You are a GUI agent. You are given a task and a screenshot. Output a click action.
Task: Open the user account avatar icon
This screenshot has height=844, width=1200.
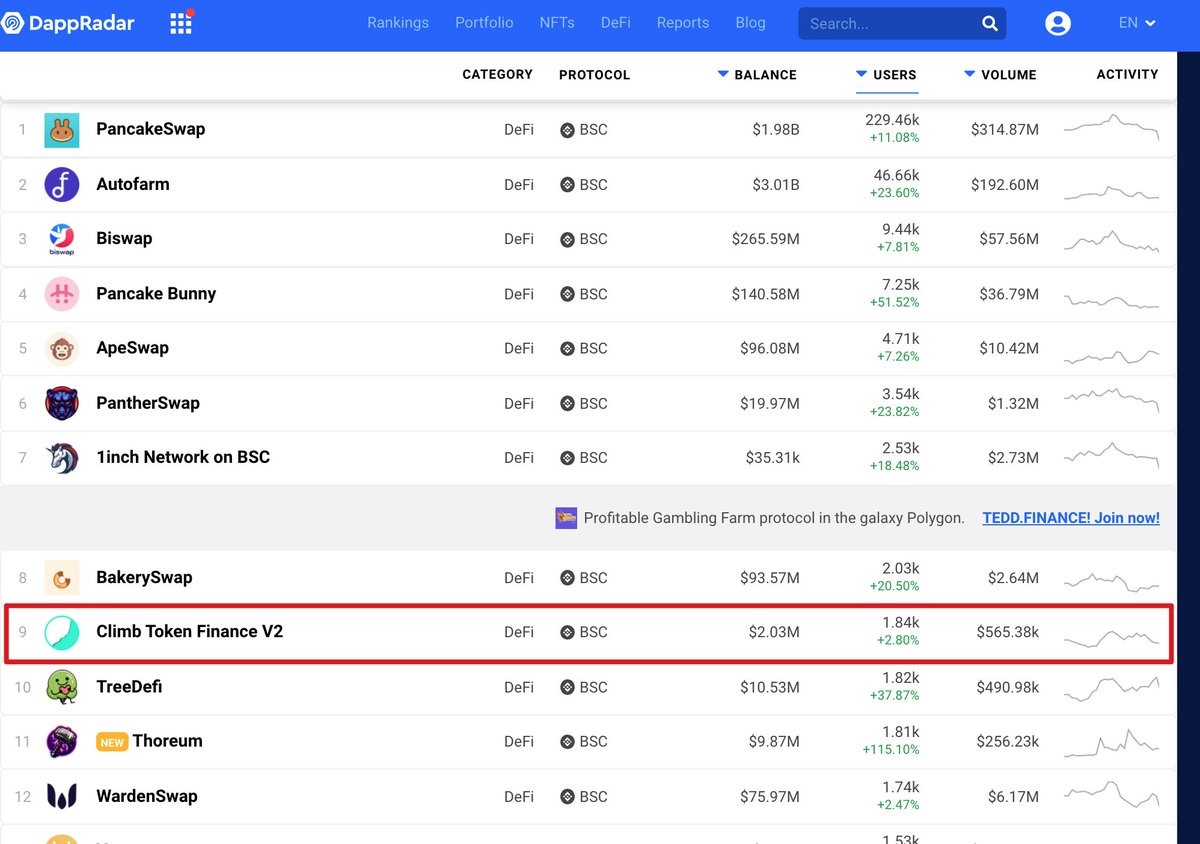click(x=1057, y=24)
